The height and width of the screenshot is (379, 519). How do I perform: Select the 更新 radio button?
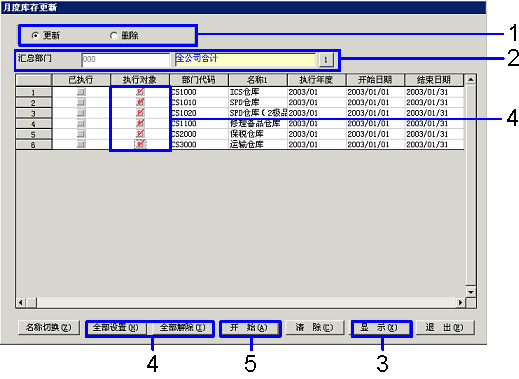coord(35,35)
